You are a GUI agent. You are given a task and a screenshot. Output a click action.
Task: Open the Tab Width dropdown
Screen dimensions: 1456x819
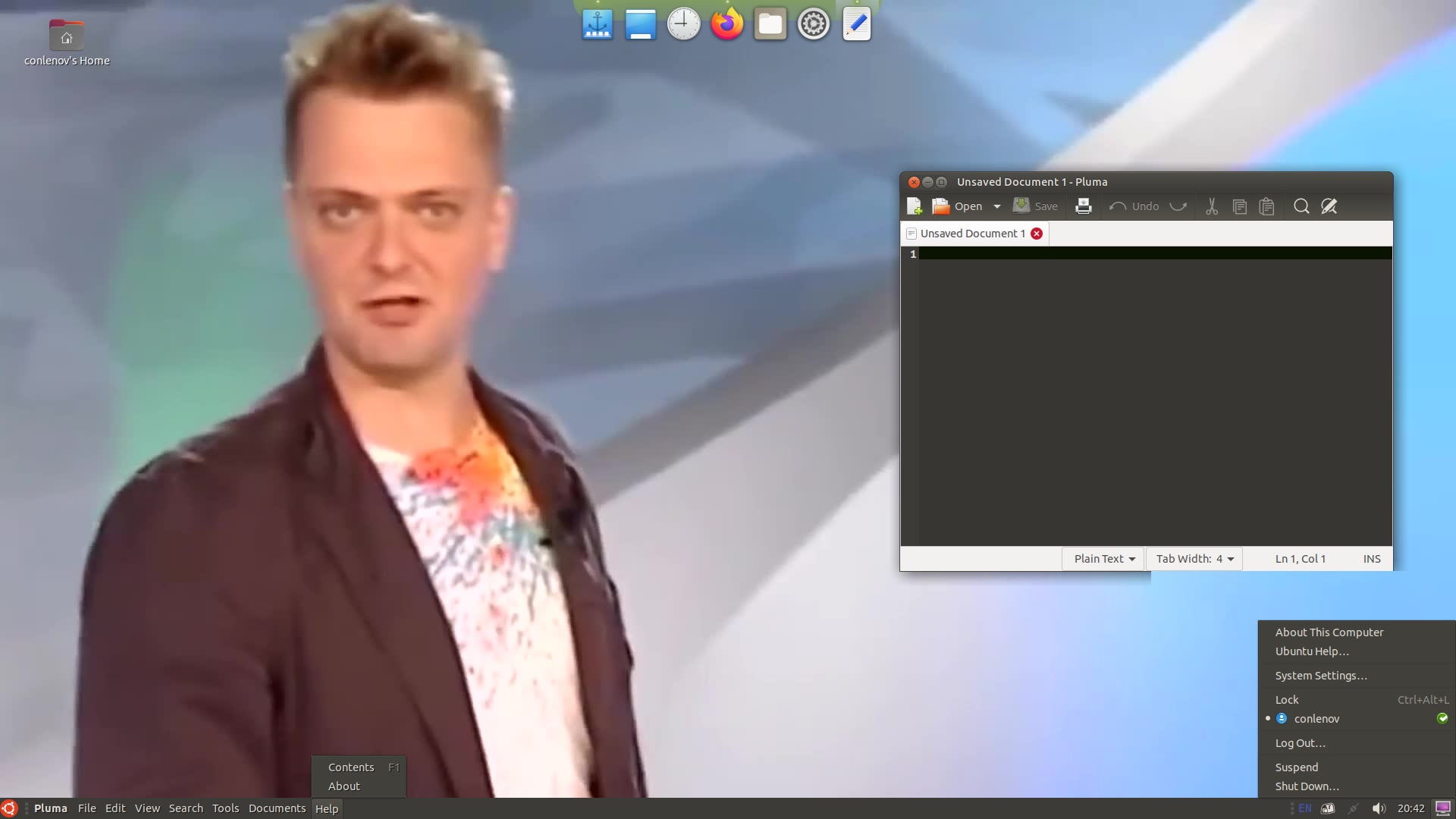point(1194,559)
